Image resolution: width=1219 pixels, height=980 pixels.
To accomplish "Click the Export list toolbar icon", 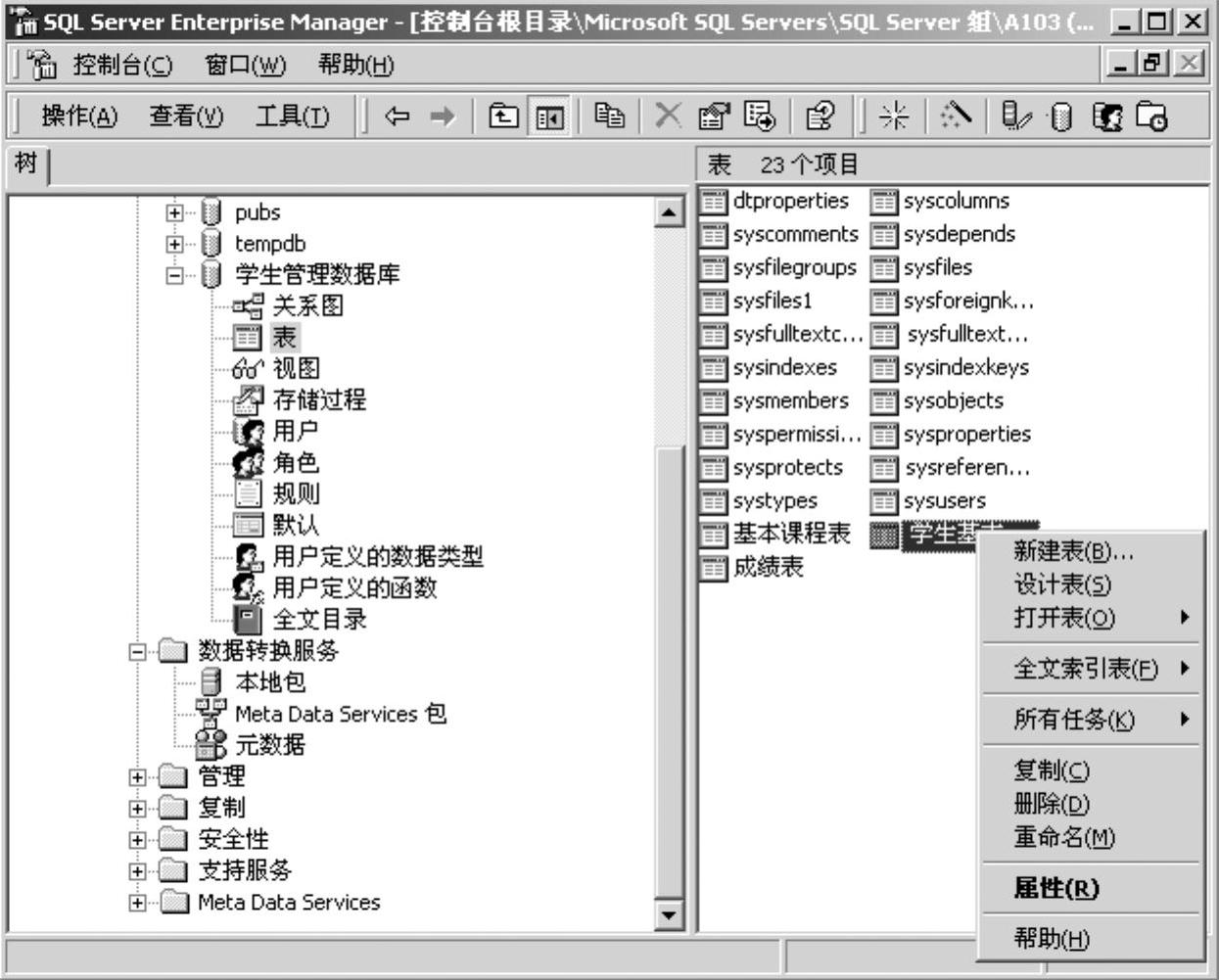I will [x=760, y=117].
